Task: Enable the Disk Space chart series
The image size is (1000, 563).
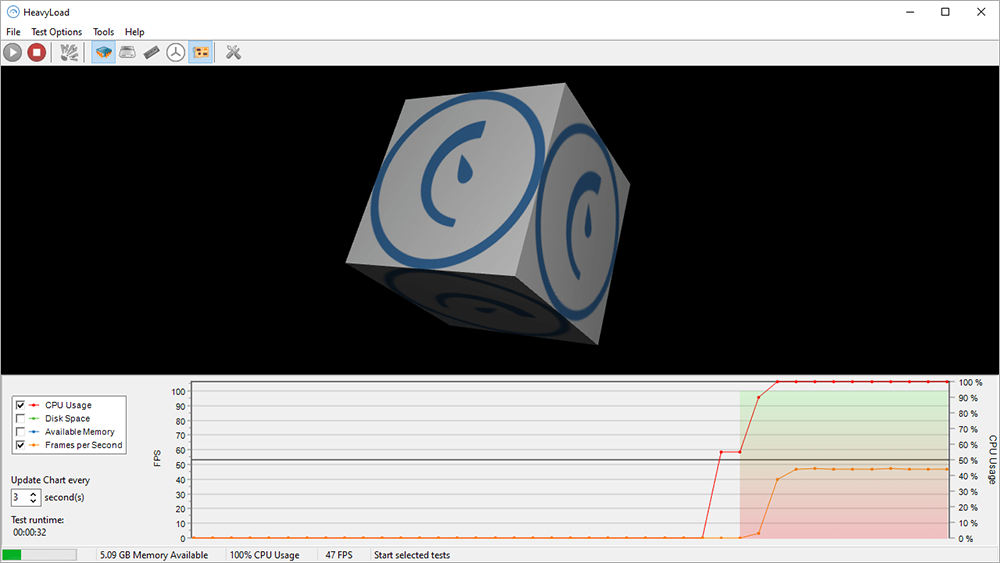Action: (x=20, y=418)
